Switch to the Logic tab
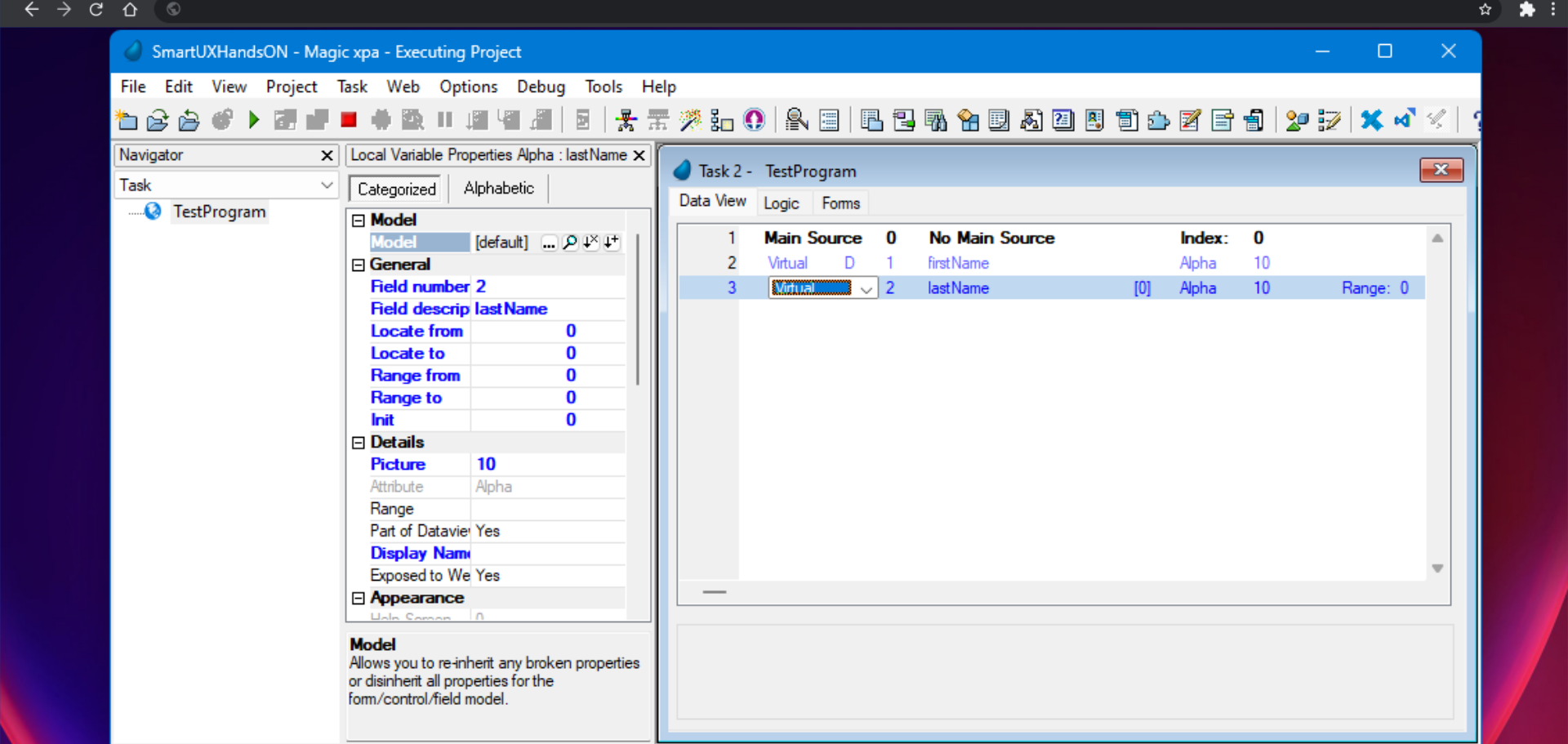Screen dimensions: 1568x744 781,203
